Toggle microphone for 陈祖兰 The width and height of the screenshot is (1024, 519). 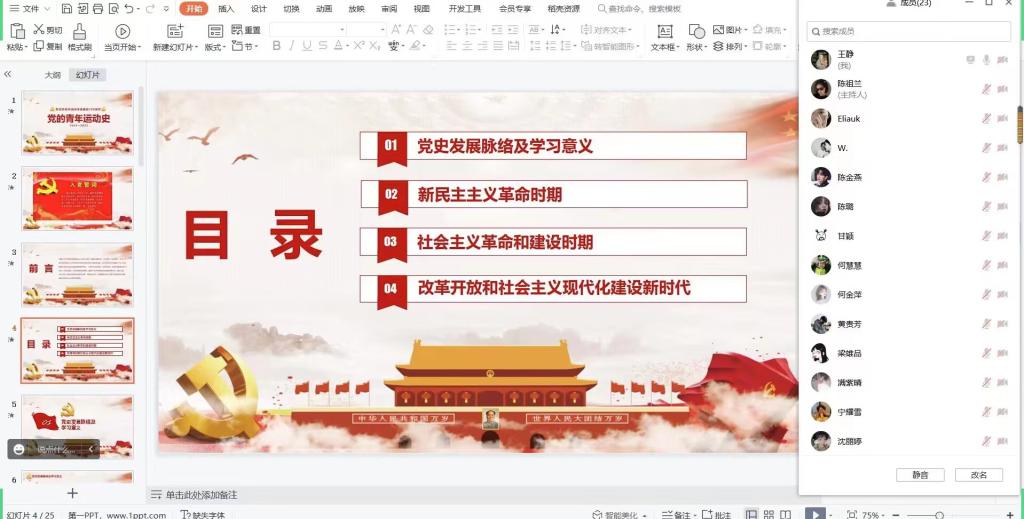tap(986, 89)
